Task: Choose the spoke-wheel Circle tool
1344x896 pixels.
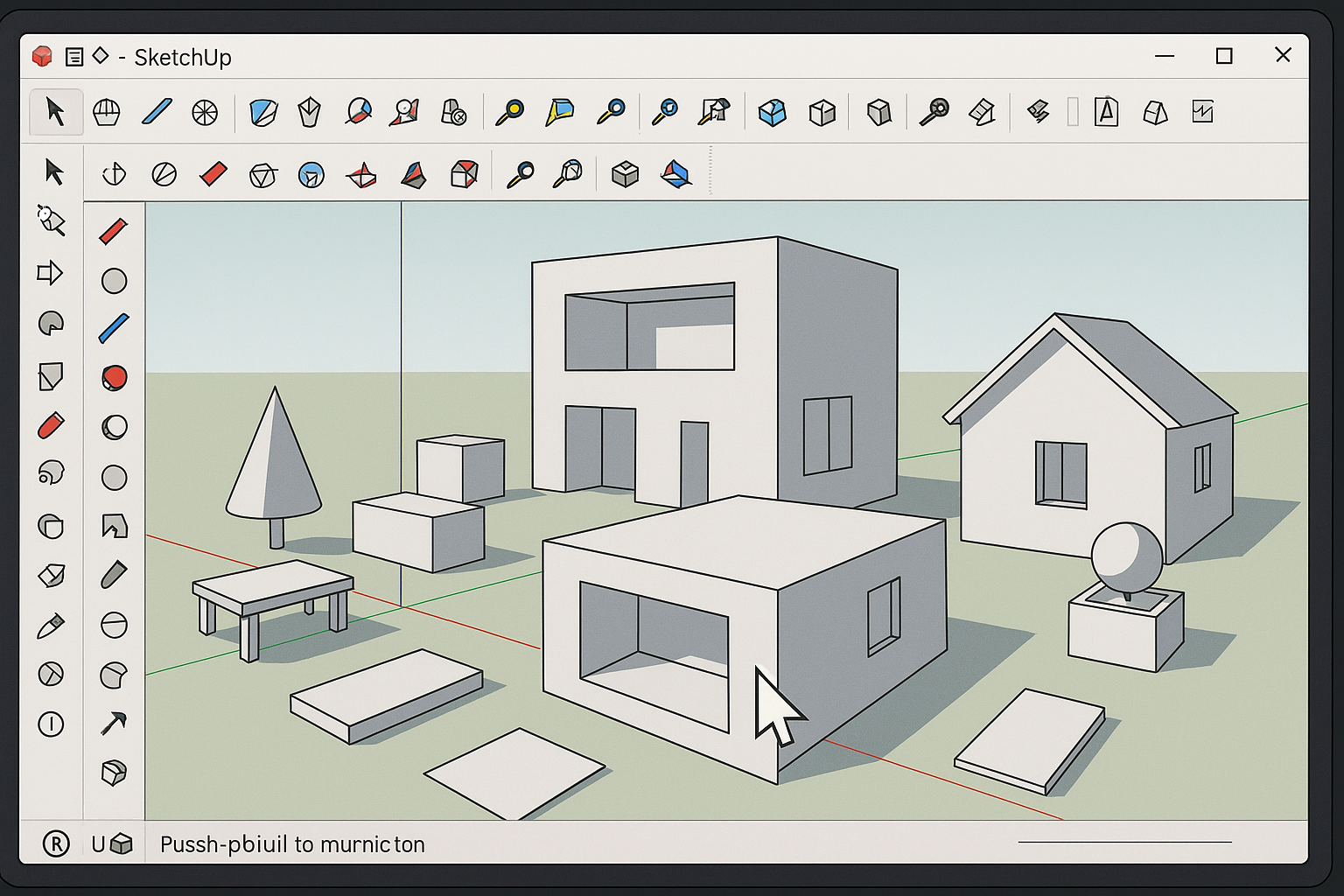Action: (205, 112)
